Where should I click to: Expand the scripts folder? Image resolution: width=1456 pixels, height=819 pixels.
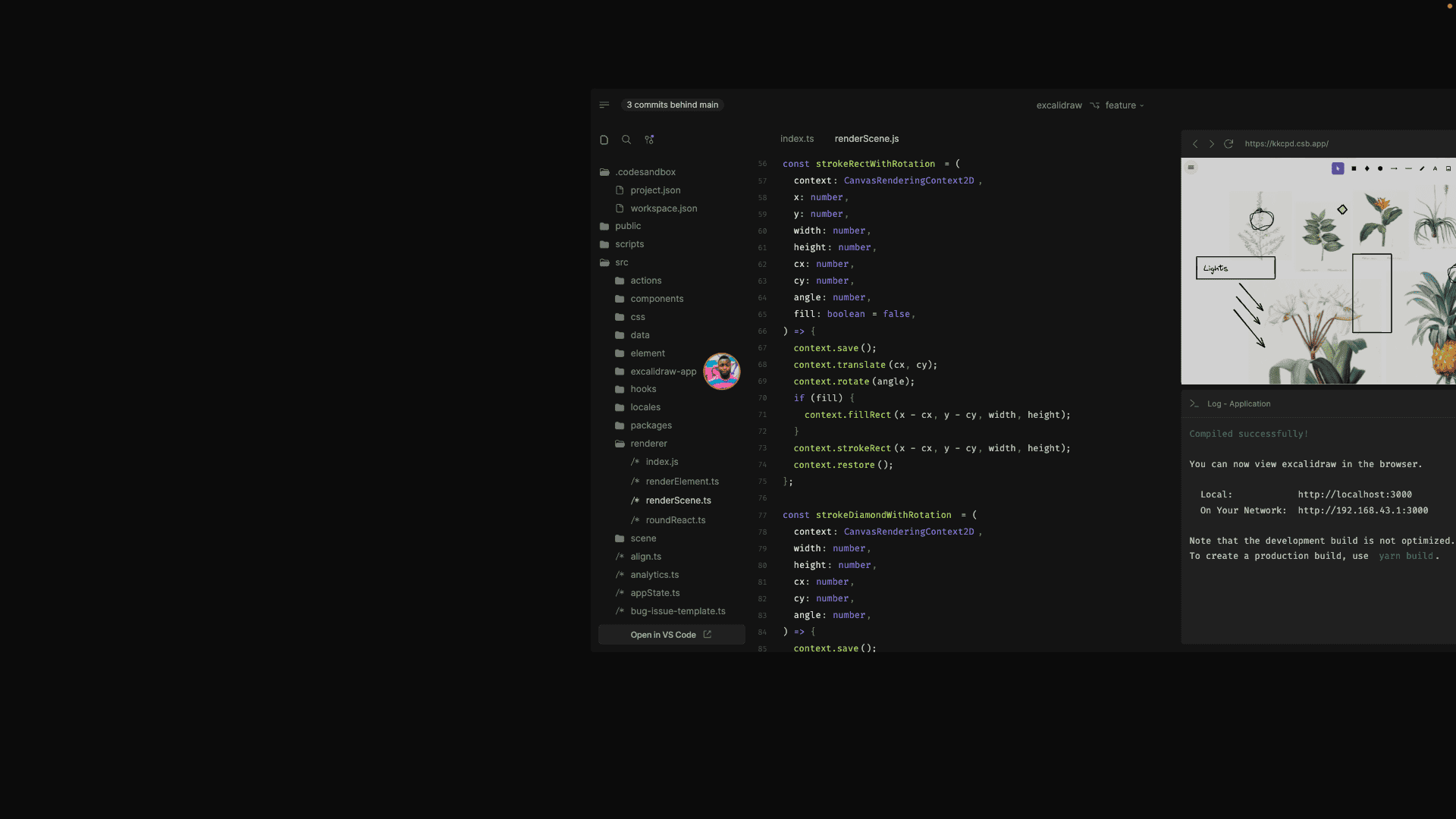(x=622, y=244)
